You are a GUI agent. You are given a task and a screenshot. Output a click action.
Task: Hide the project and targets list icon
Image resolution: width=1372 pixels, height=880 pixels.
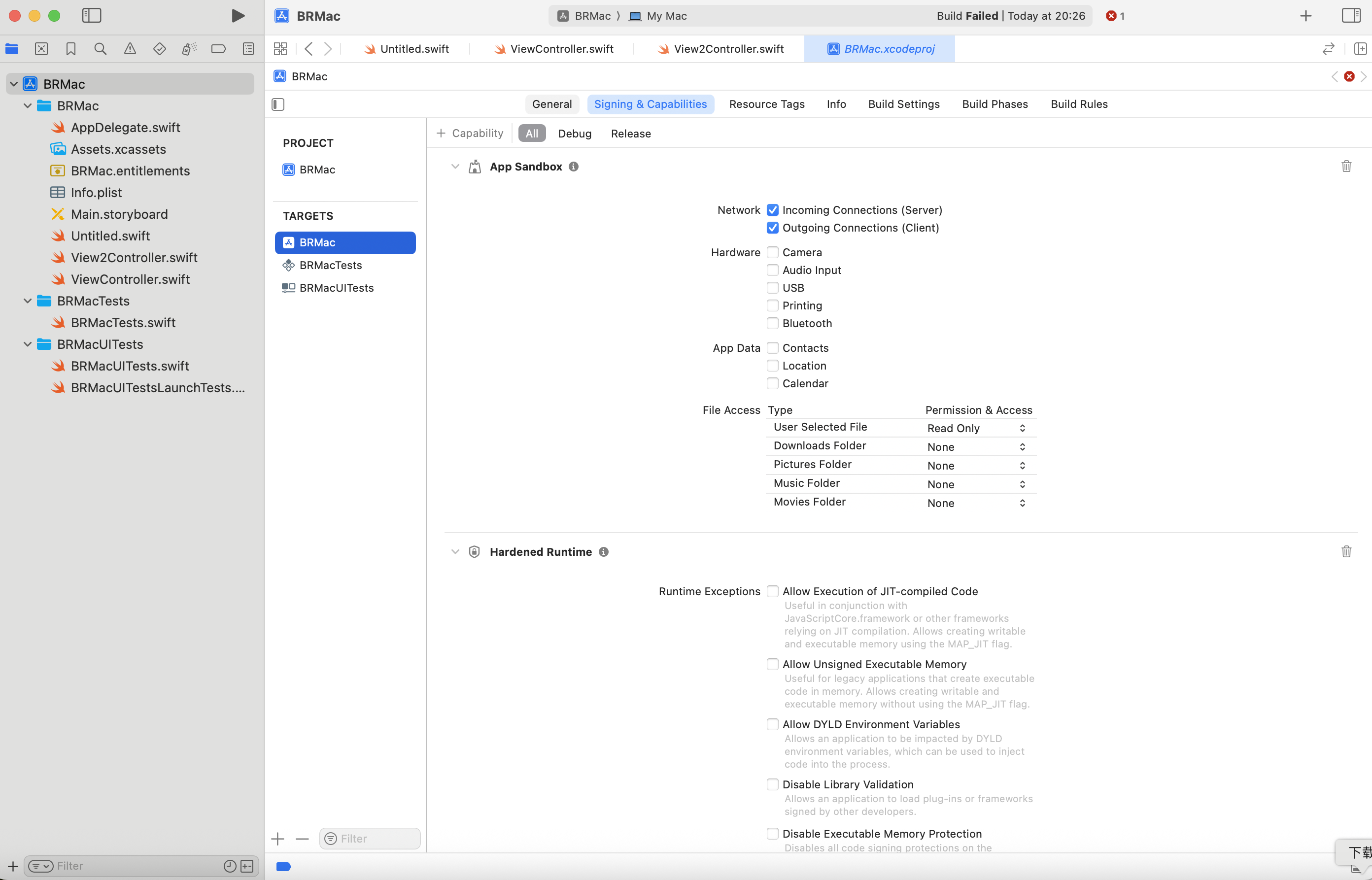(278, 104)
